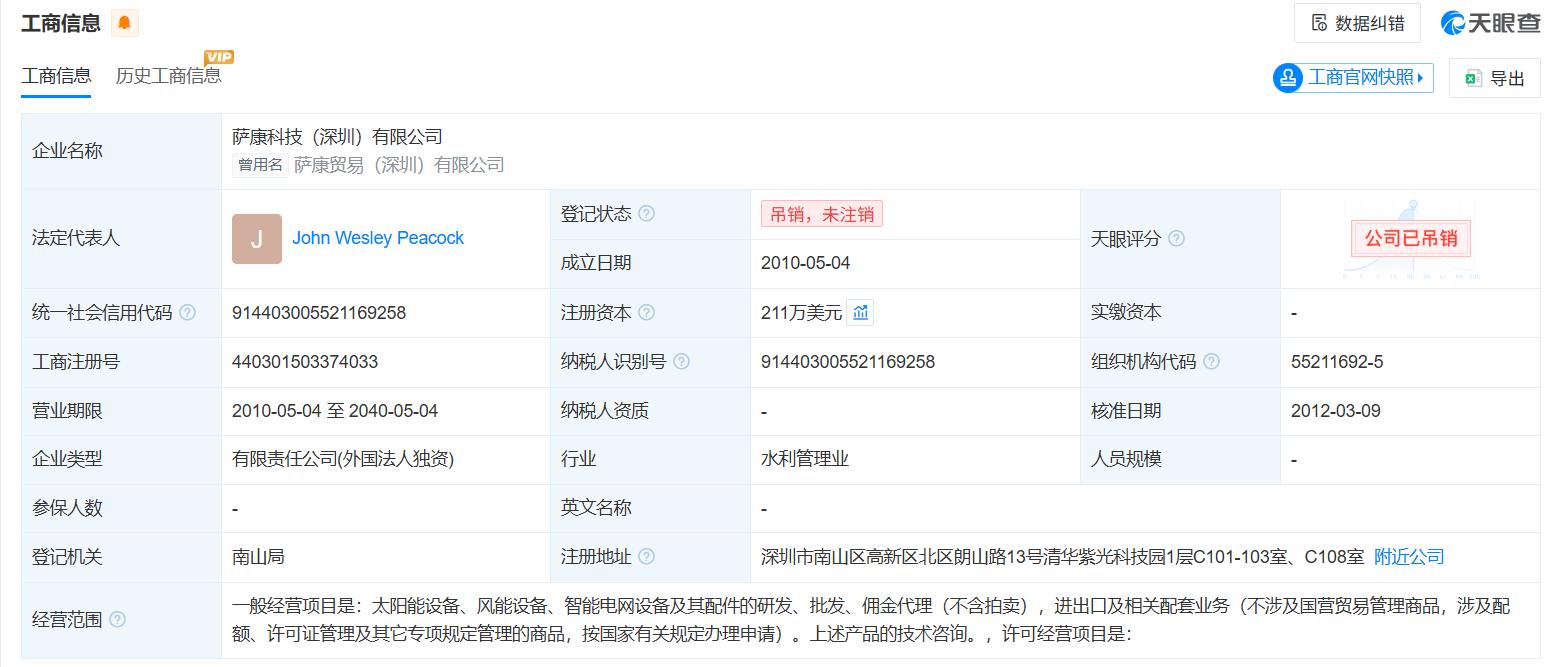Click the 附近公司 link after the address
The height and width of the screenshot is (667, 1555).
[1409, 557]
